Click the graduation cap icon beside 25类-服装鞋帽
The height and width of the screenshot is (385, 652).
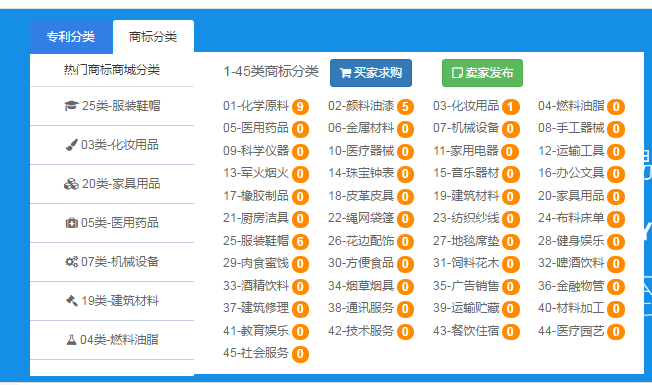tap(71, 106)
